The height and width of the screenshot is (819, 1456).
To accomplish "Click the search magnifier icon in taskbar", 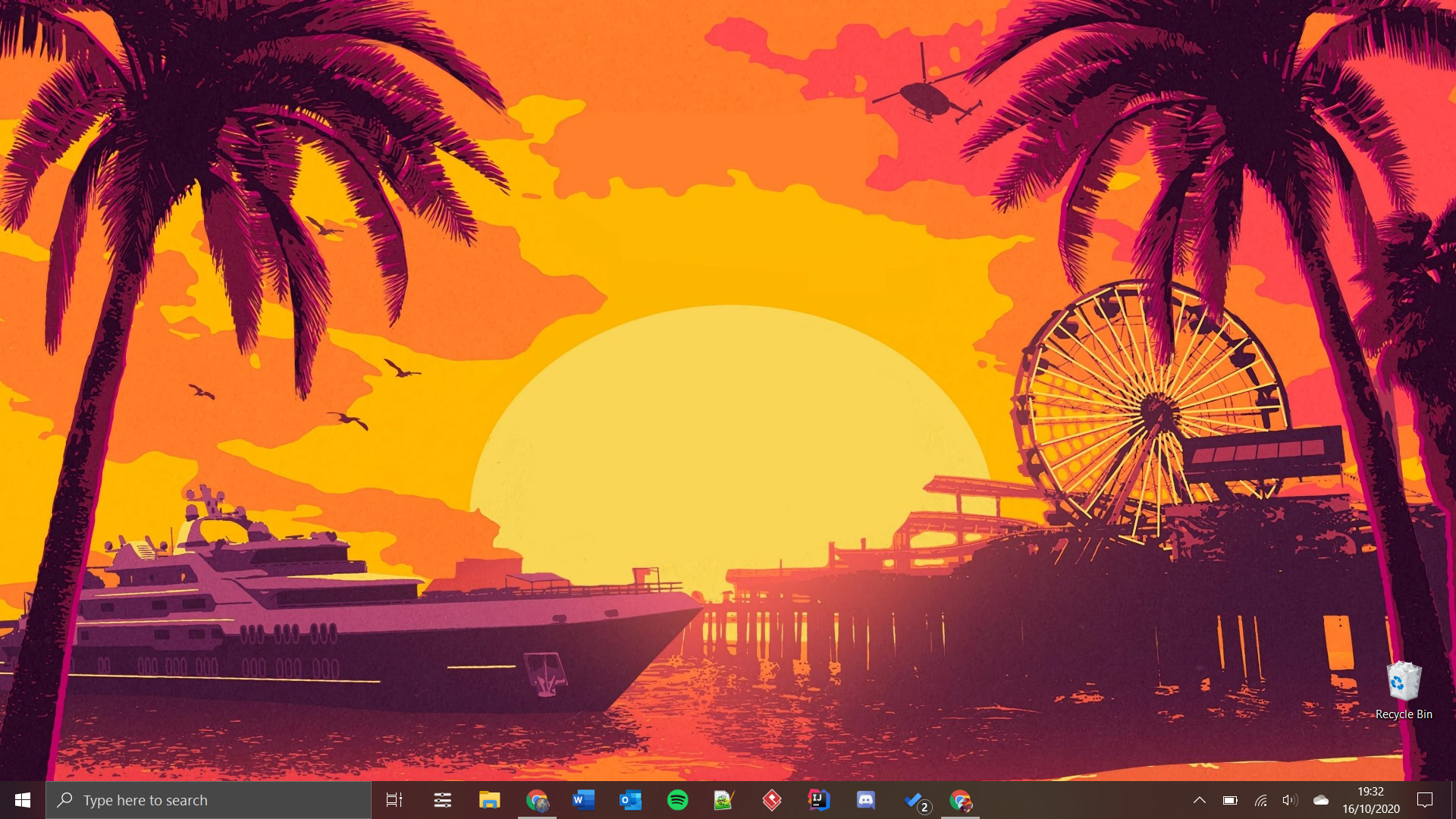I will (x=65, y=800).
